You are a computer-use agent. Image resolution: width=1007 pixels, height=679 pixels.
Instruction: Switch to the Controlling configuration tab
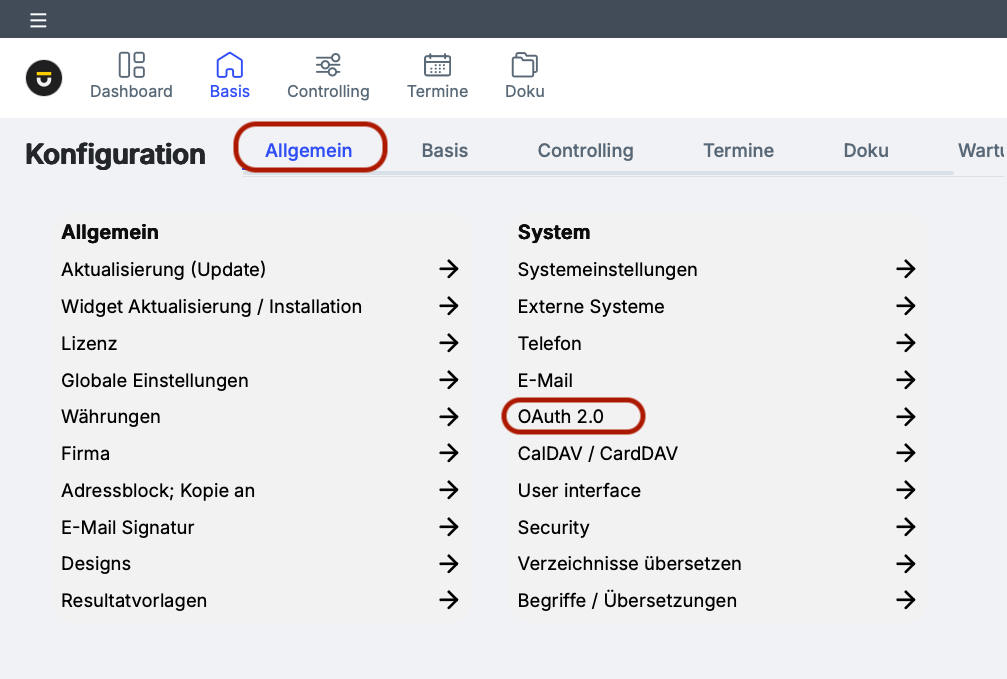pos(585,151)
